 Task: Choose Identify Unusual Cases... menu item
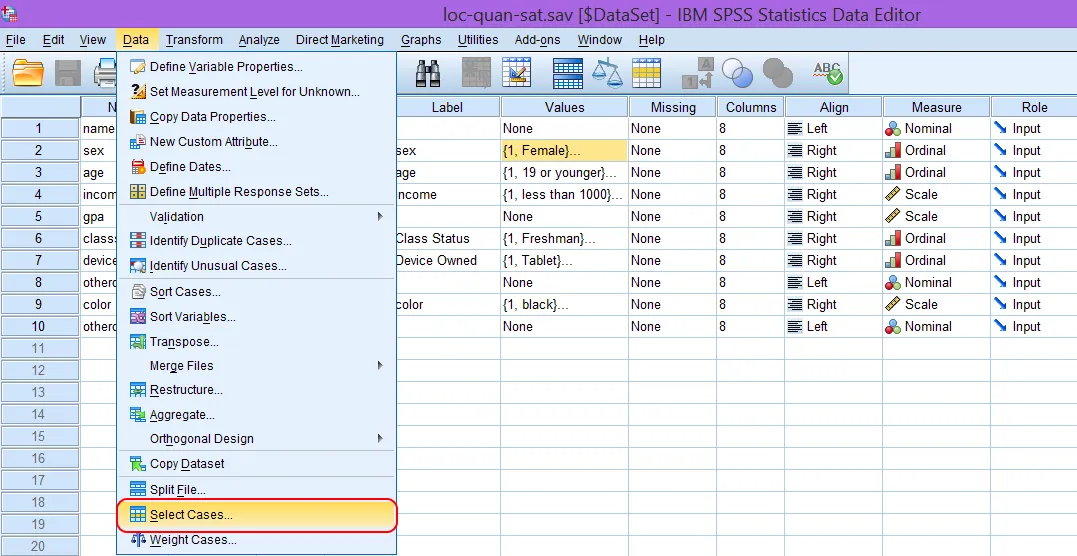coord(257,266)
